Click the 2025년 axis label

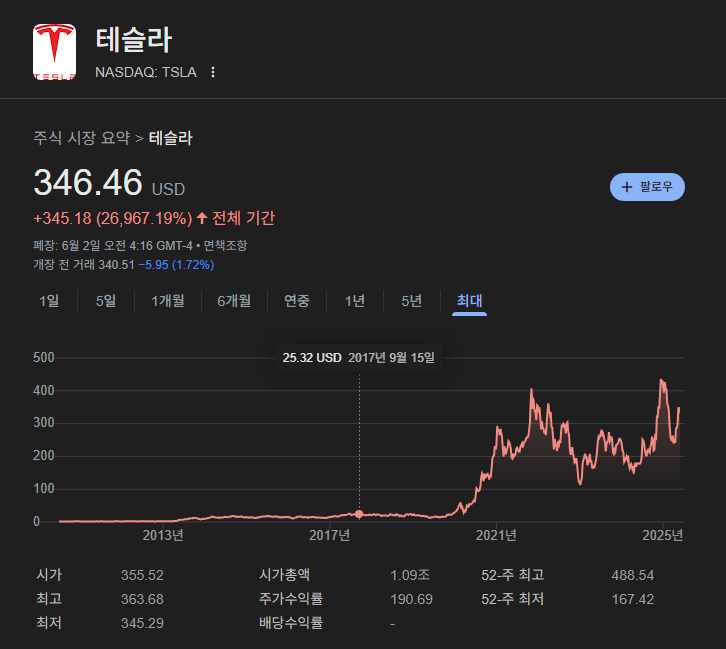[663, 536]
